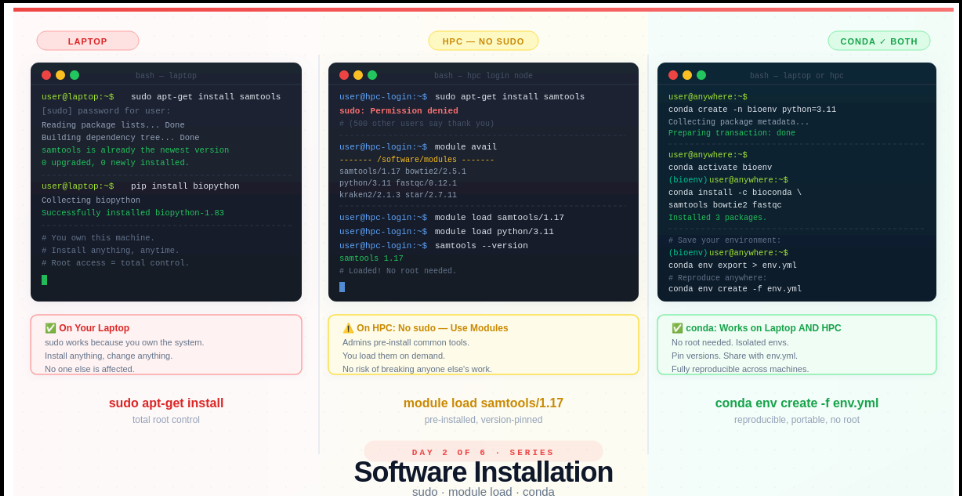Click the green "conda env create -f env.yml" caption
The height and width of the screenshot is (496, 962).
point(796,403)
